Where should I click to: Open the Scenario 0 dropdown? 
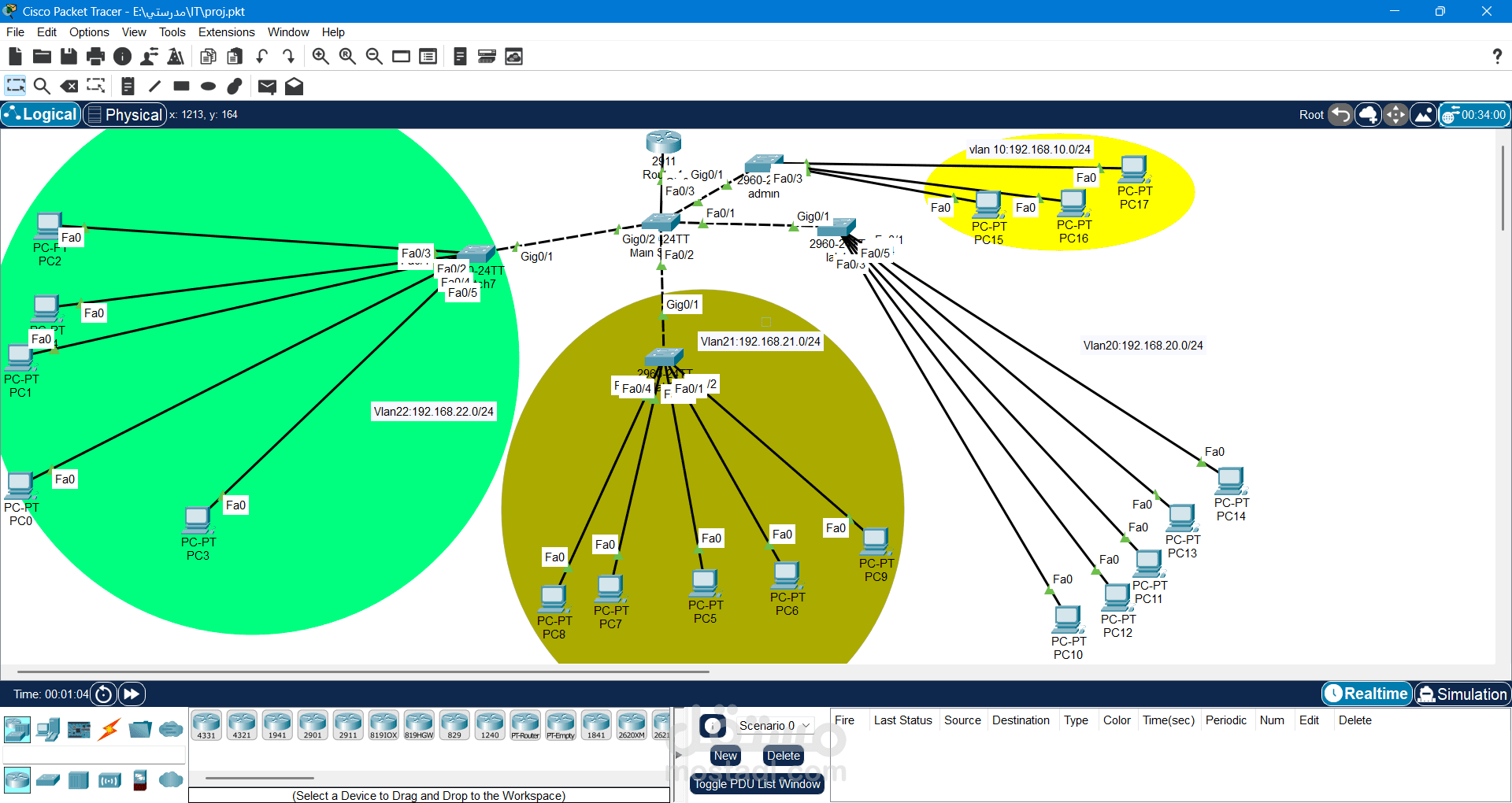(774, 725)
